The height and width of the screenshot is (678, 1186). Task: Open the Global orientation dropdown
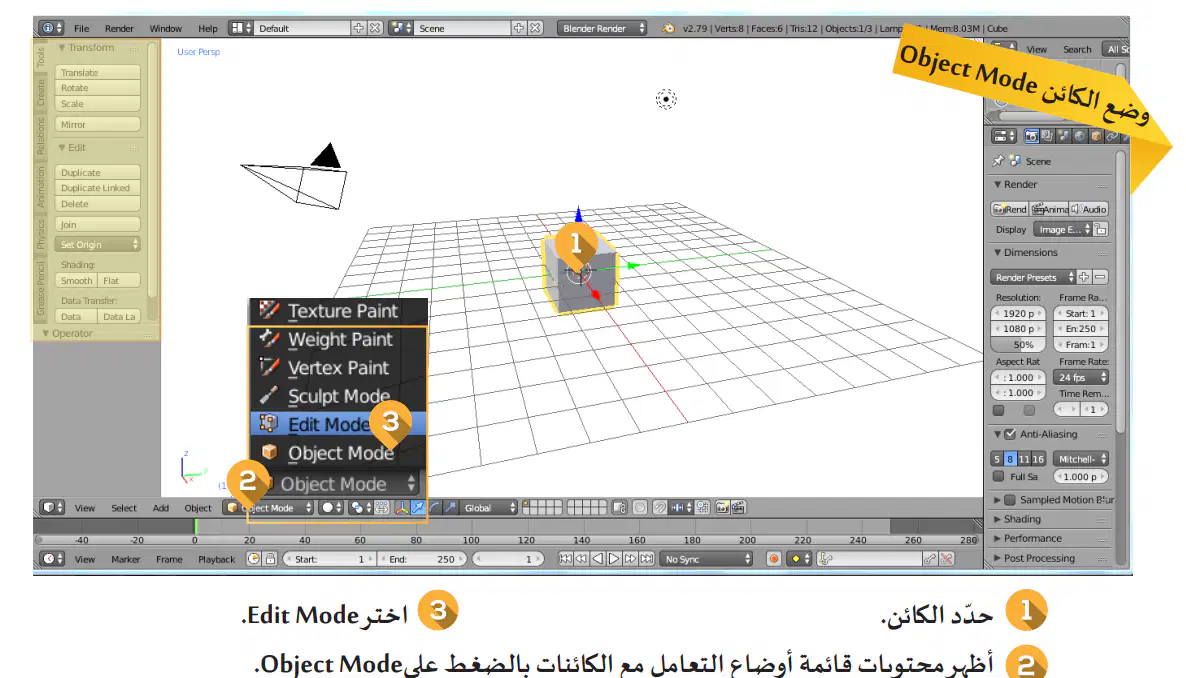[x=489, y=508]
